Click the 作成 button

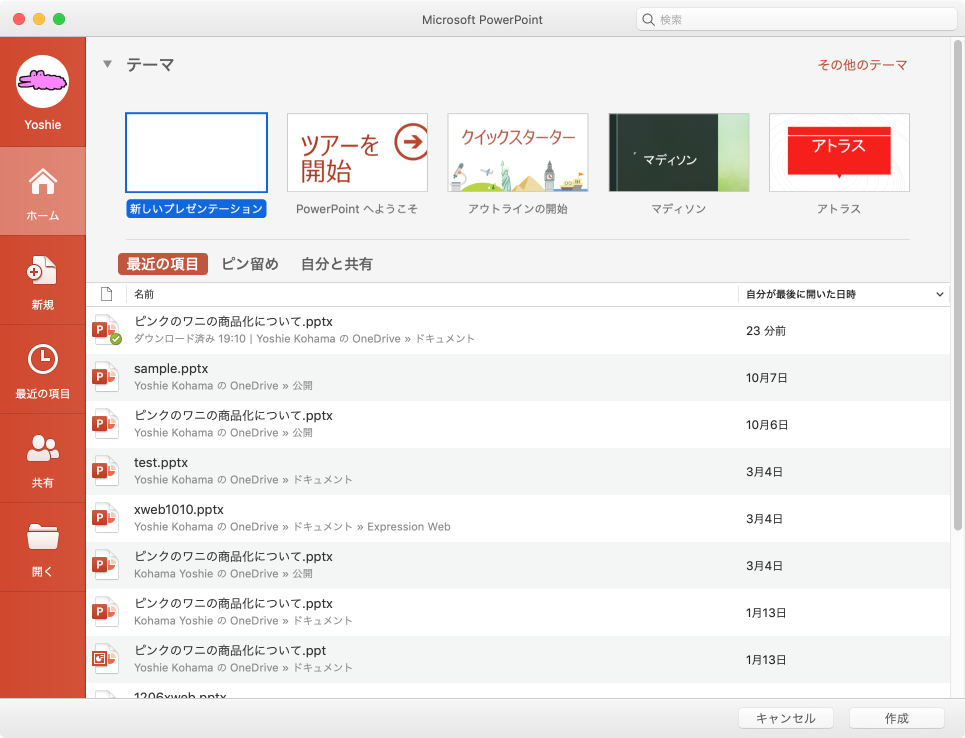(x=897, y=718)
